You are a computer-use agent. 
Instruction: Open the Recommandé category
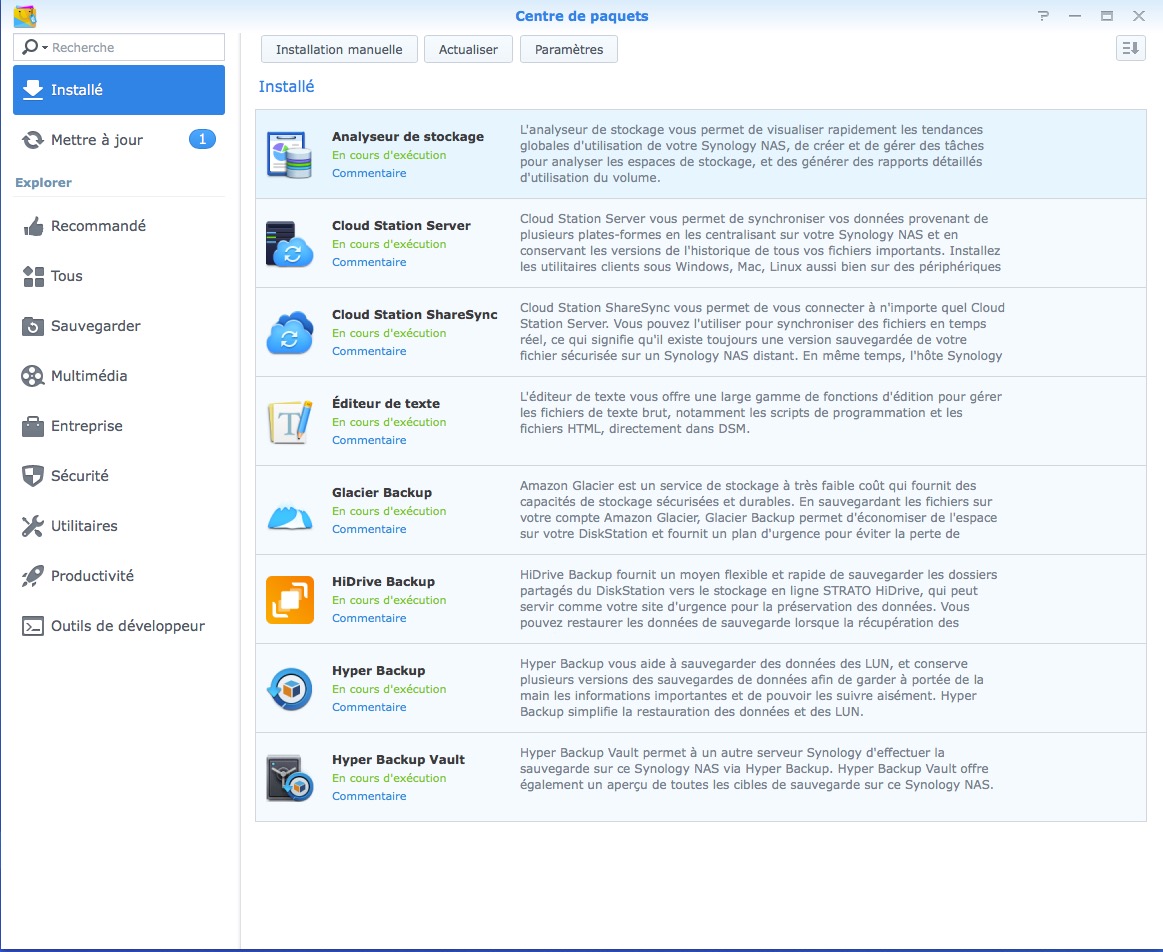(98, 226)
